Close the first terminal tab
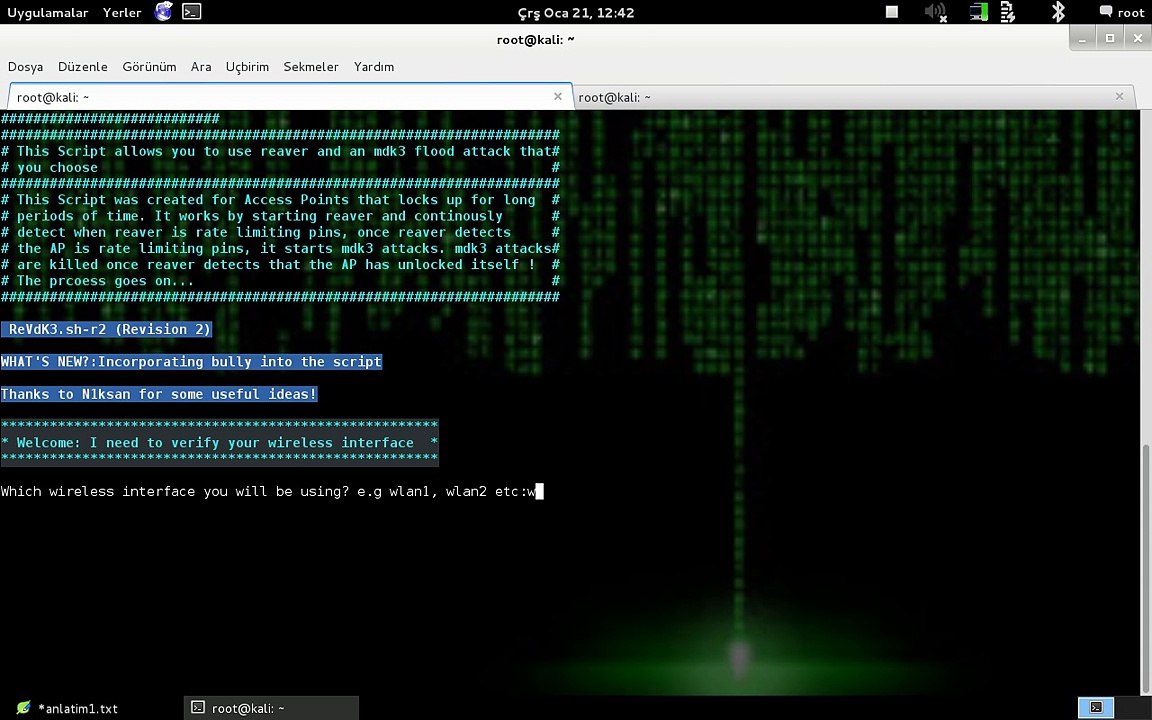Image resolution: width=1152 pixels, height=720 pixels. [558, 96]
